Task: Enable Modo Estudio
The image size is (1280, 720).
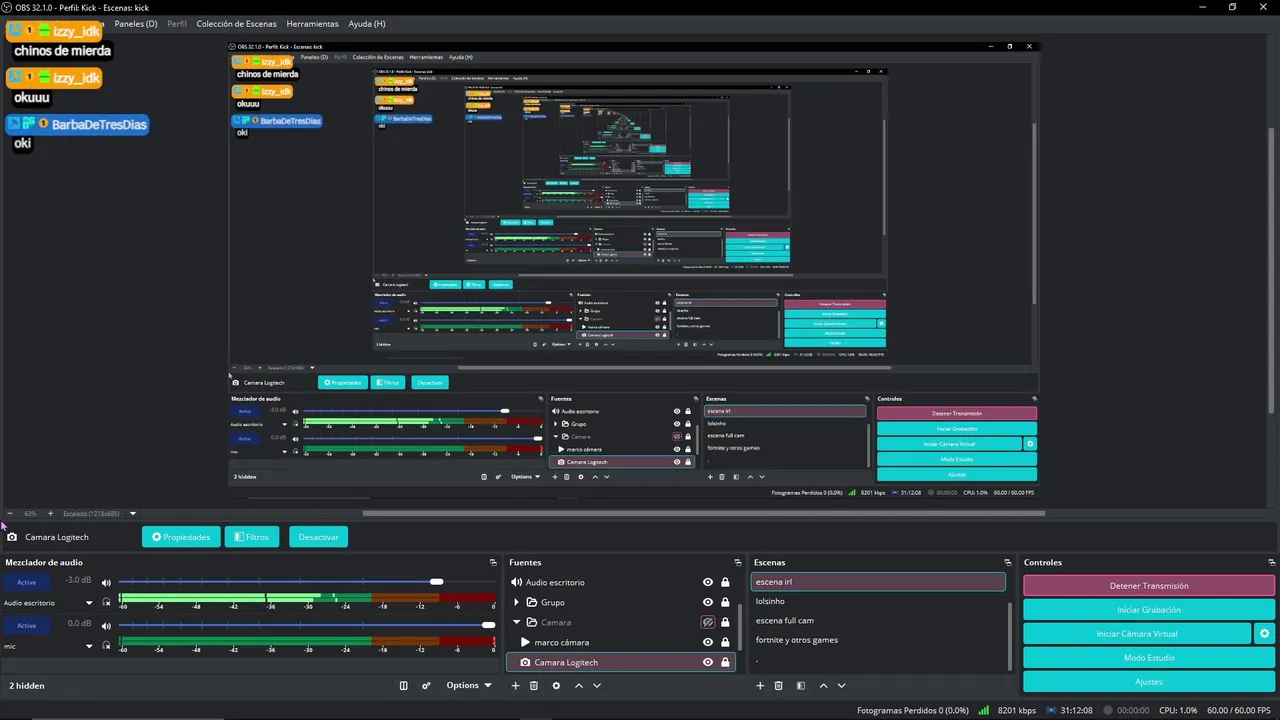Action: [x=1149, y=658]
